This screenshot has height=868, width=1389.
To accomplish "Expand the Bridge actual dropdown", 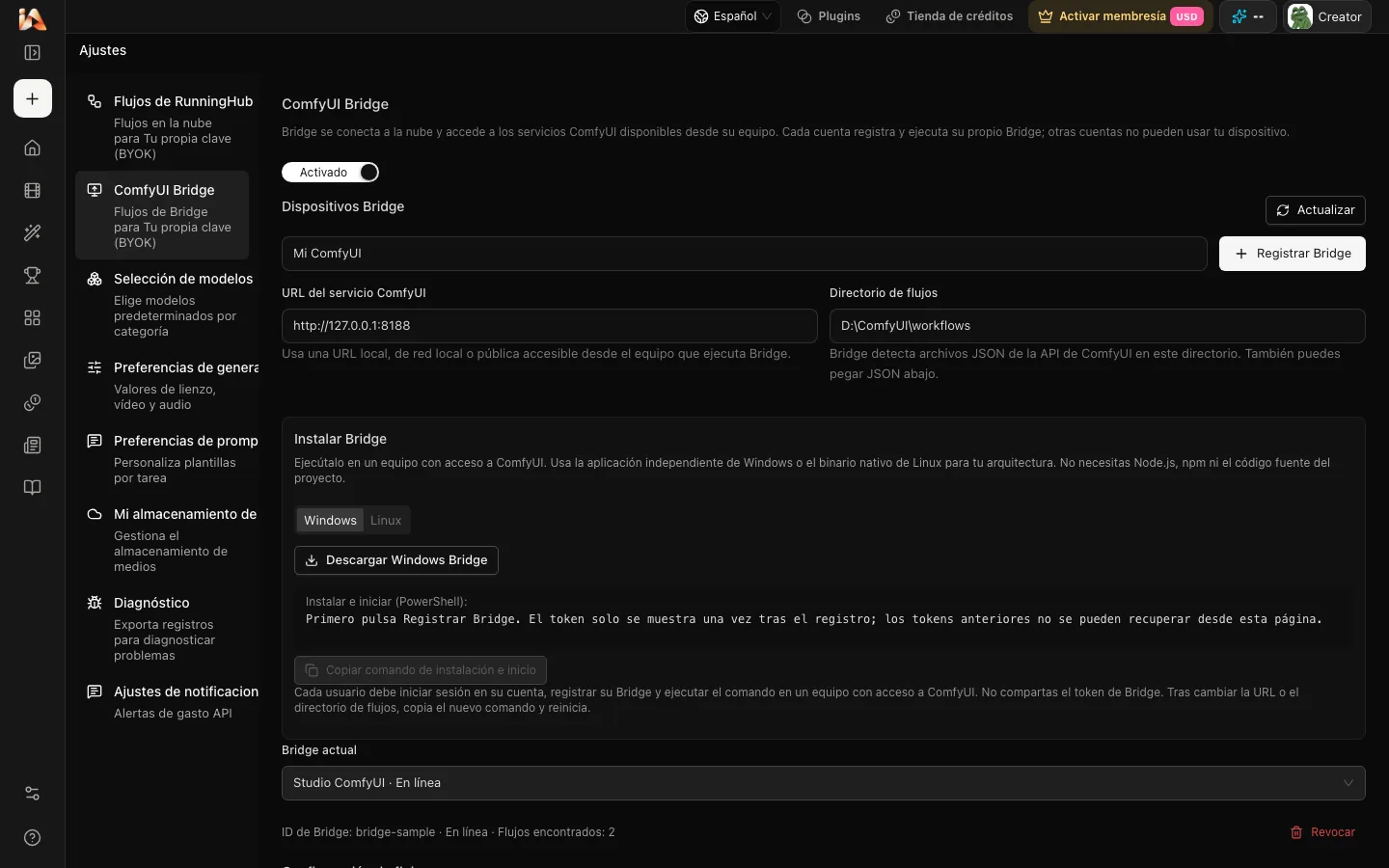I will pos(824,783).
